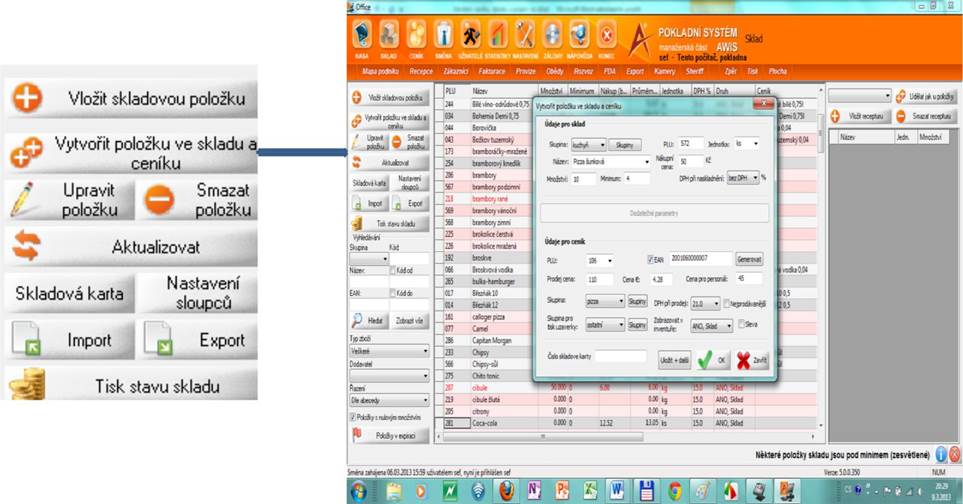Expand the ceník PLU dropdown showing 106
The height and width of the screenshot is (504, 963).
pos(609,261)
